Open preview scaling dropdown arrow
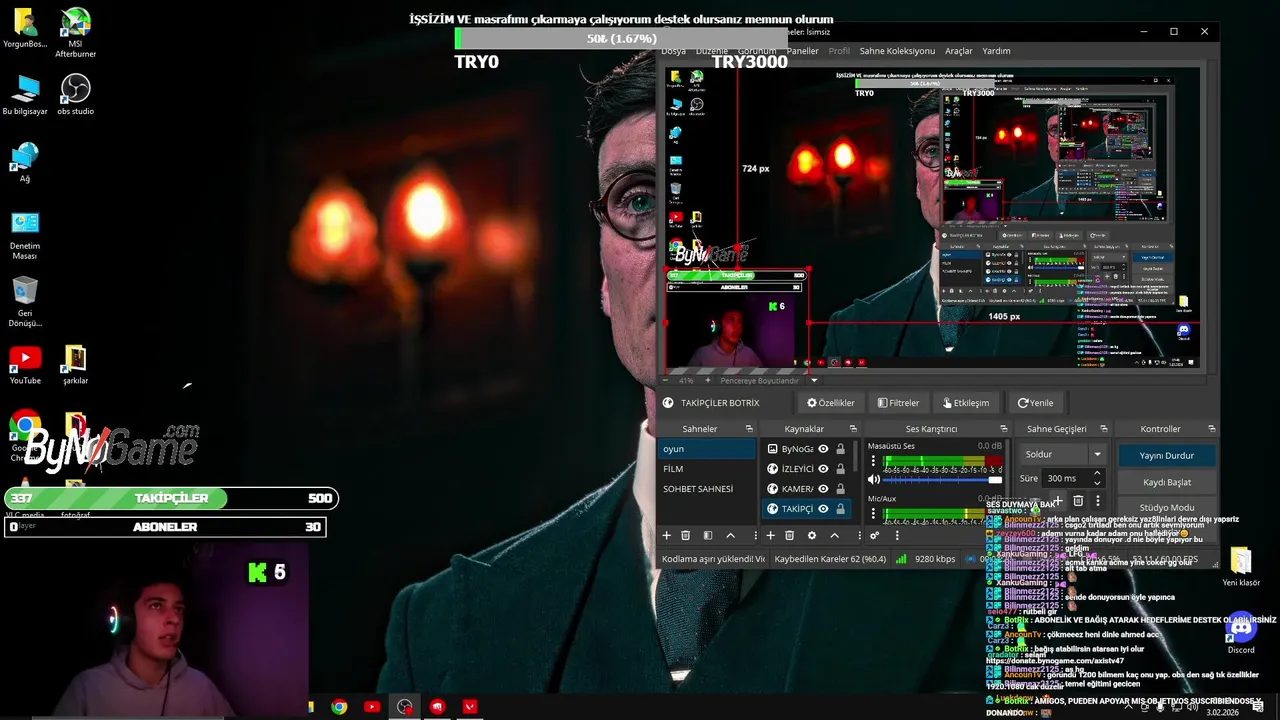 pos(813,381)
